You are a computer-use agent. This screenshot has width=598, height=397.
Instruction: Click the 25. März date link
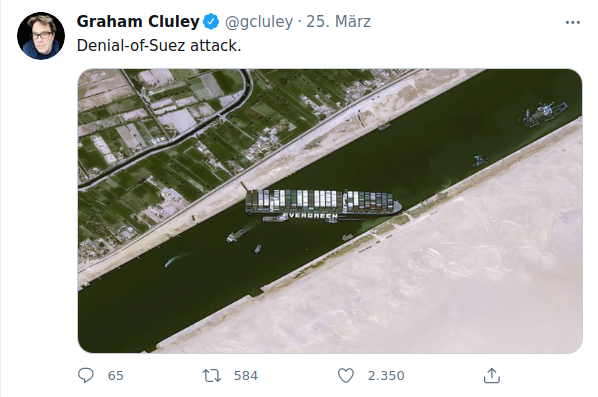338,22
